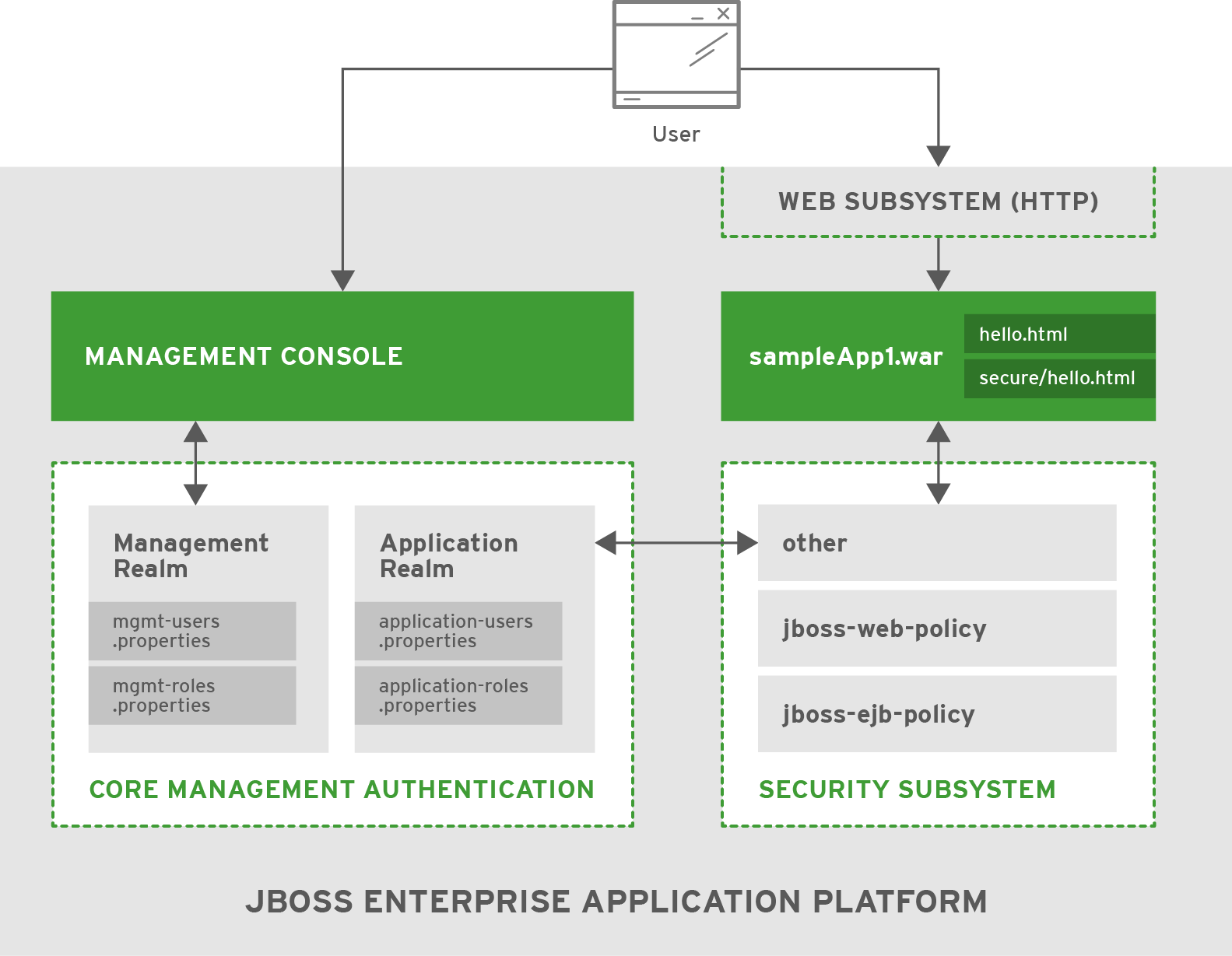Select the Application Realm heading
1232x956 pixels.
448,555
